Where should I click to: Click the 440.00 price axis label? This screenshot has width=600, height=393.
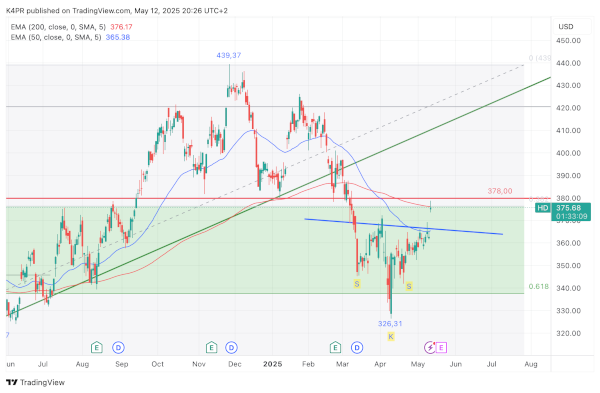pos(568,63)
